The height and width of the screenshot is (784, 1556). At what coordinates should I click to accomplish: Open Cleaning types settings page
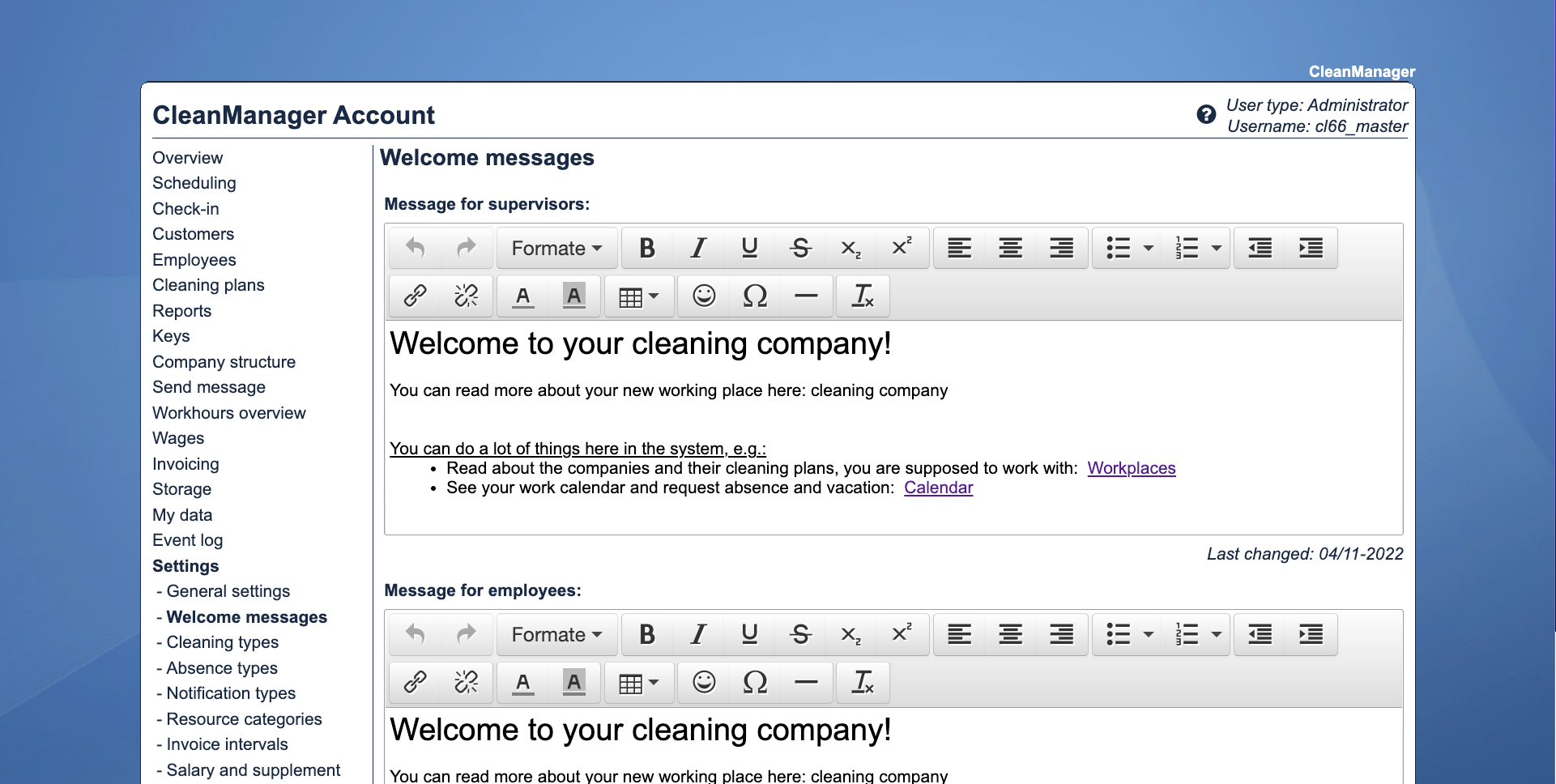click(x=222, y=642)
